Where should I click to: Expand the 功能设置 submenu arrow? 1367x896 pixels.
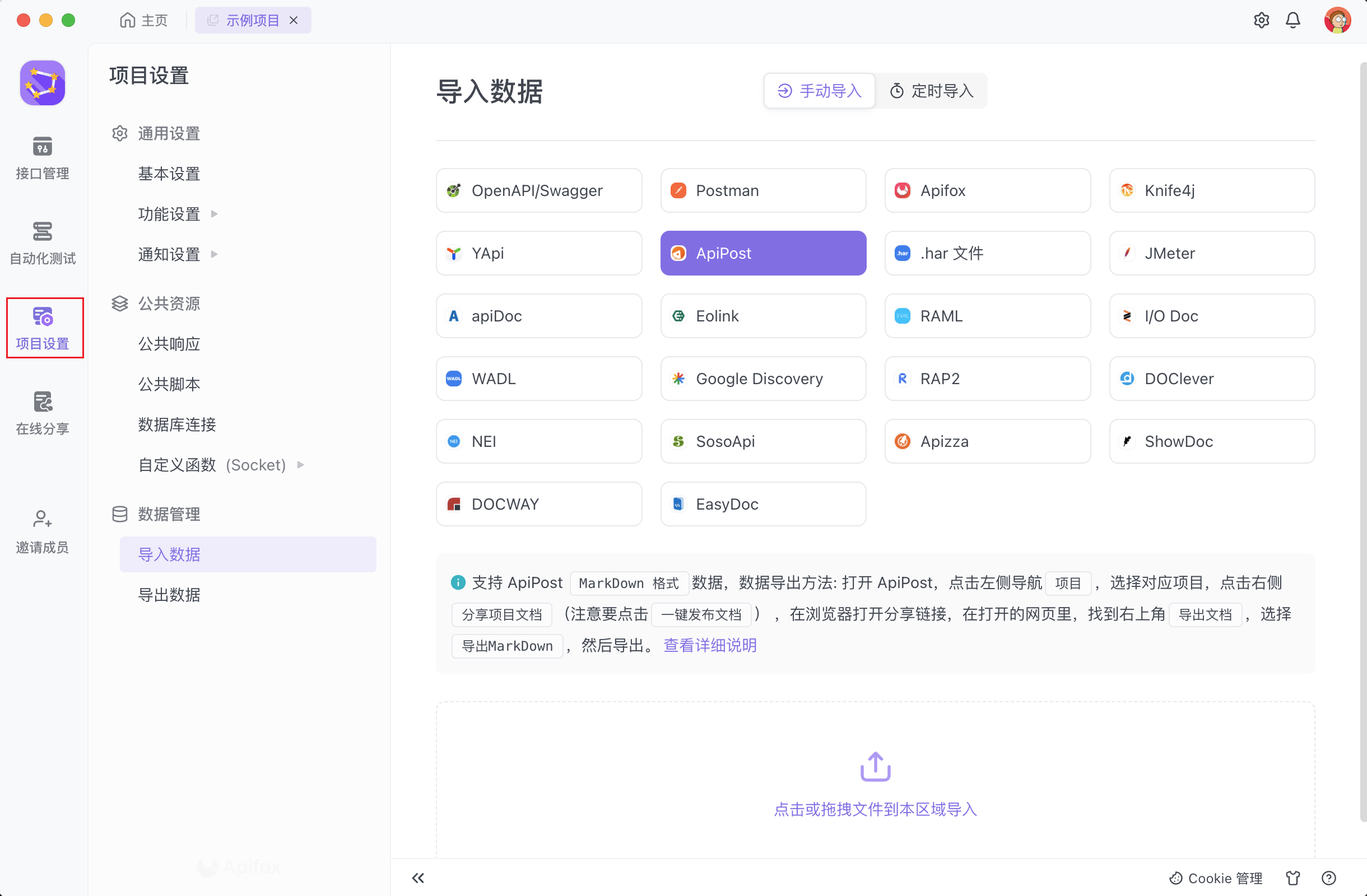click(214, 214)
